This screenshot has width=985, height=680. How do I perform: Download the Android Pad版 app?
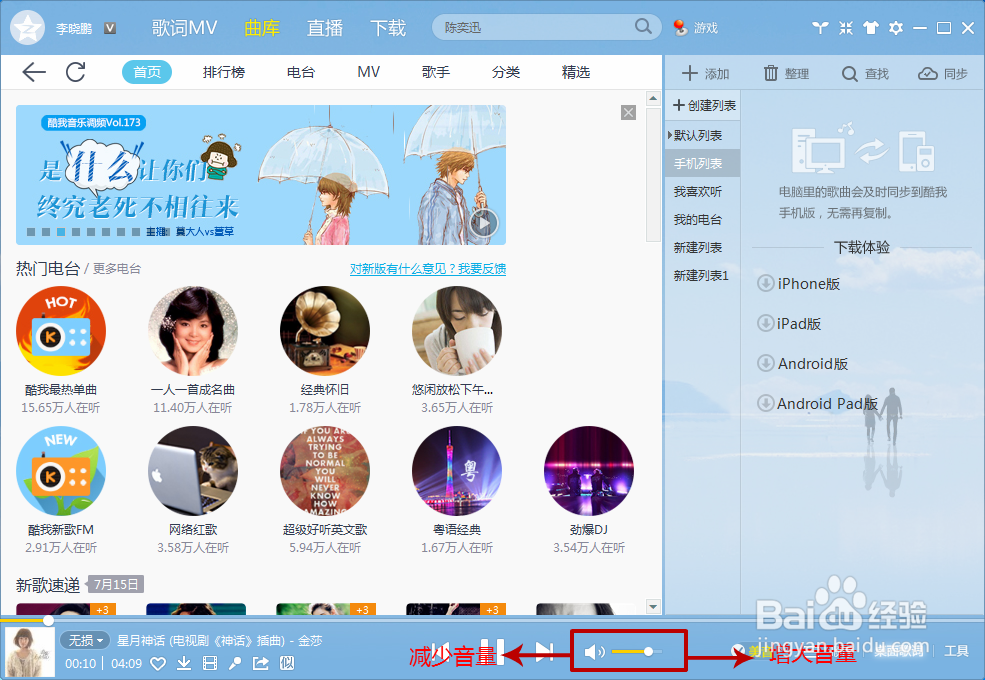817,403
